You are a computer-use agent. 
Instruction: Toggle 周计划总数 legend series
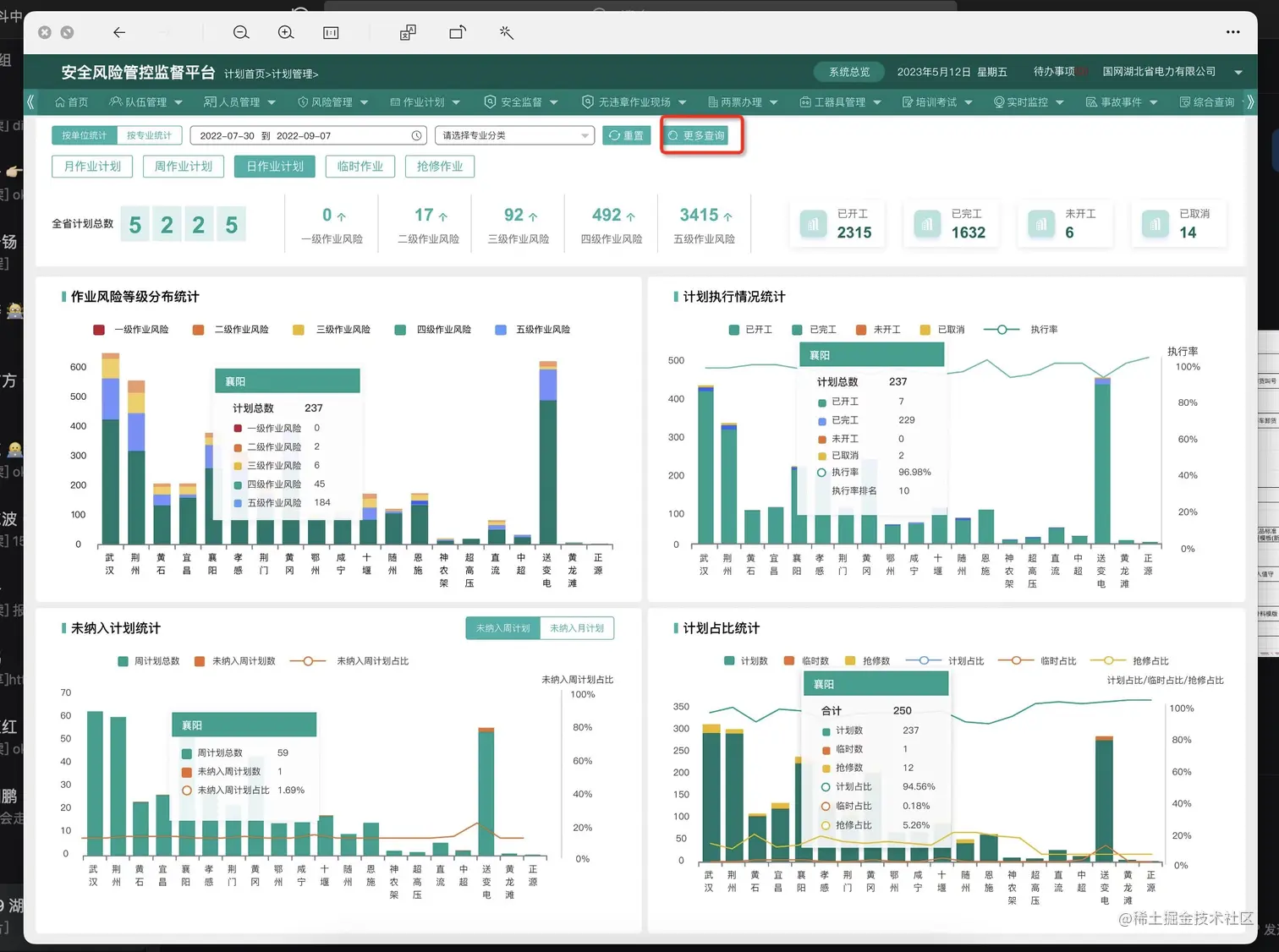[149, 661]
